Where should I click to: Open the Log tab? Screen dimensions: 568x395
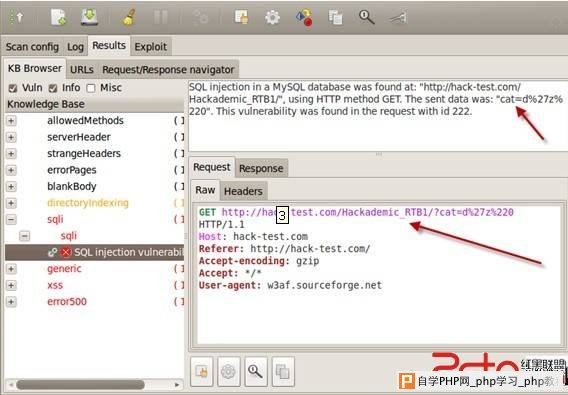coord(75,47)
